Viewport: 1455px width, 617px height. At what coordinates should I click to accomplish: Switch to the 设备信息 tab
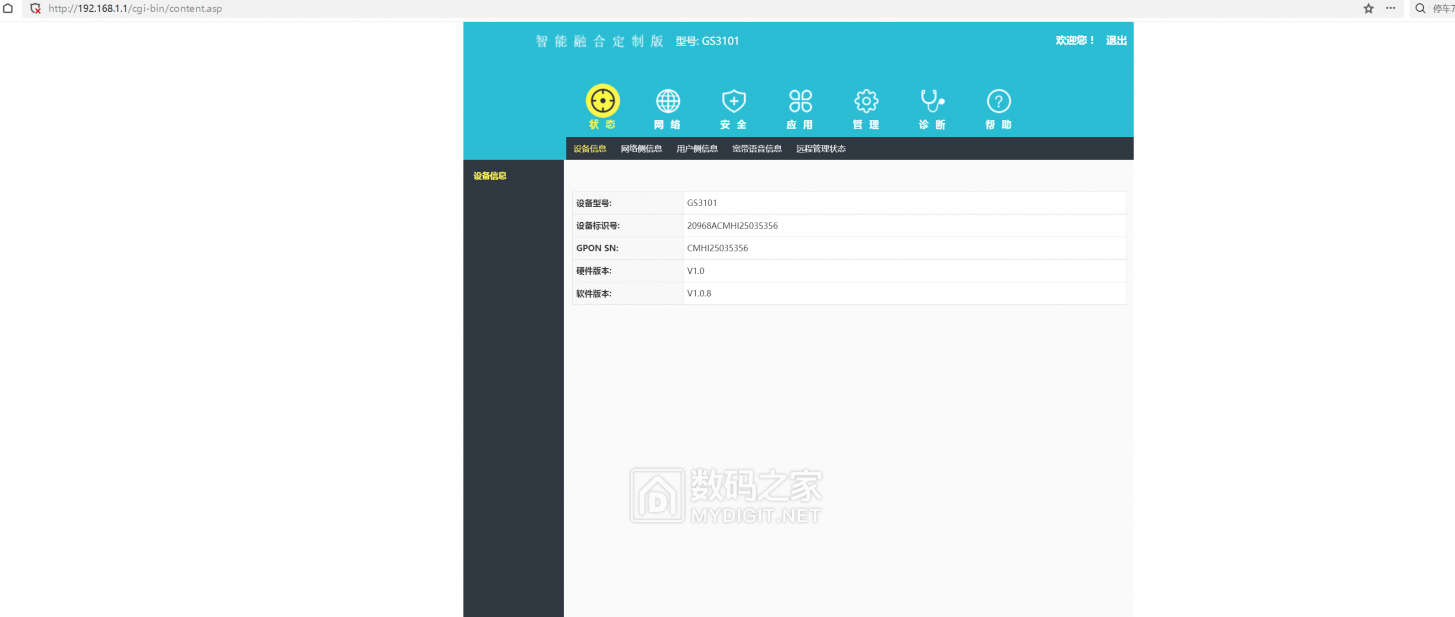589,149
